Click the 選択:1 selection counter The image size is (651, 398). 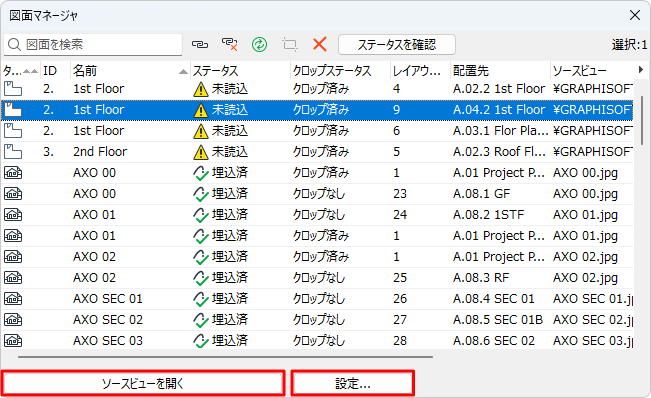pos(629,44)
